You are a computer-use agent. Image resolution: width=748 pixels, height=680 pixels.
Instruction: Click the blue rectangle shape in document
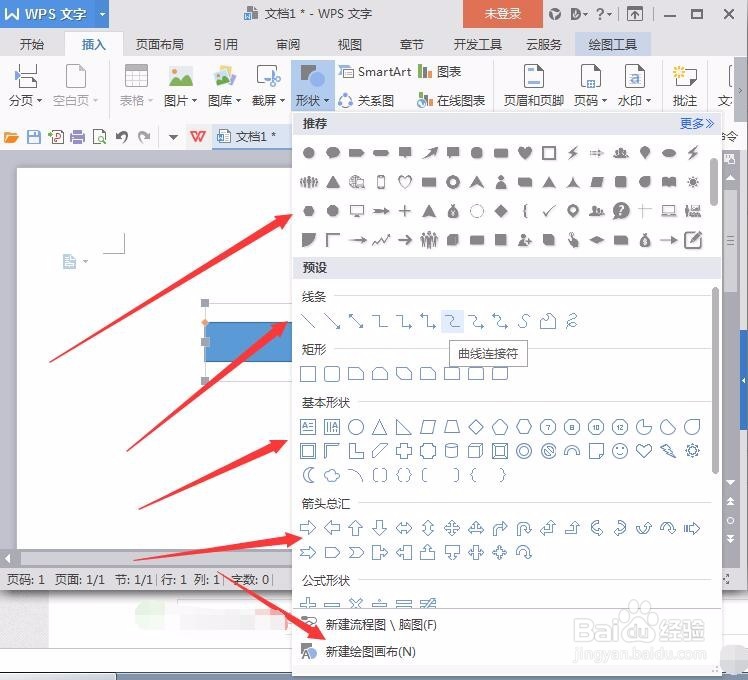[248, 342]
